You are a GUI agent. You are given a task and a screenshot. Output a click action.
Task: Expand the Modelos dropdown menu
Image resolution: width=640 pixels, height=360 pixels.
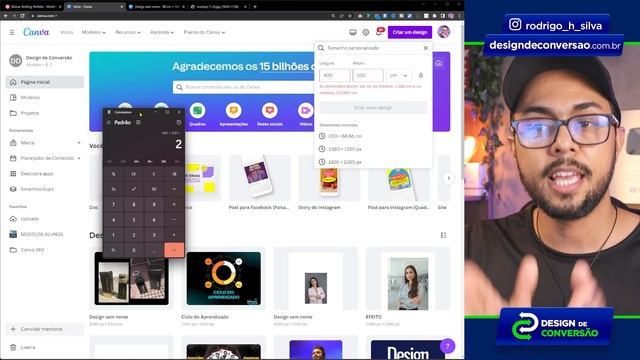(x=93, y=32)
